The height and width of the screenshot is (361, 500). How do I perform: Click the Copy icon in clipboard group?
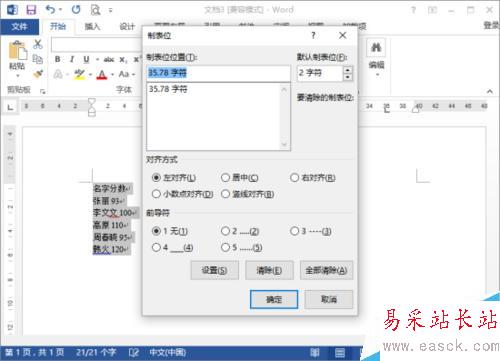(x=38, y=59)
